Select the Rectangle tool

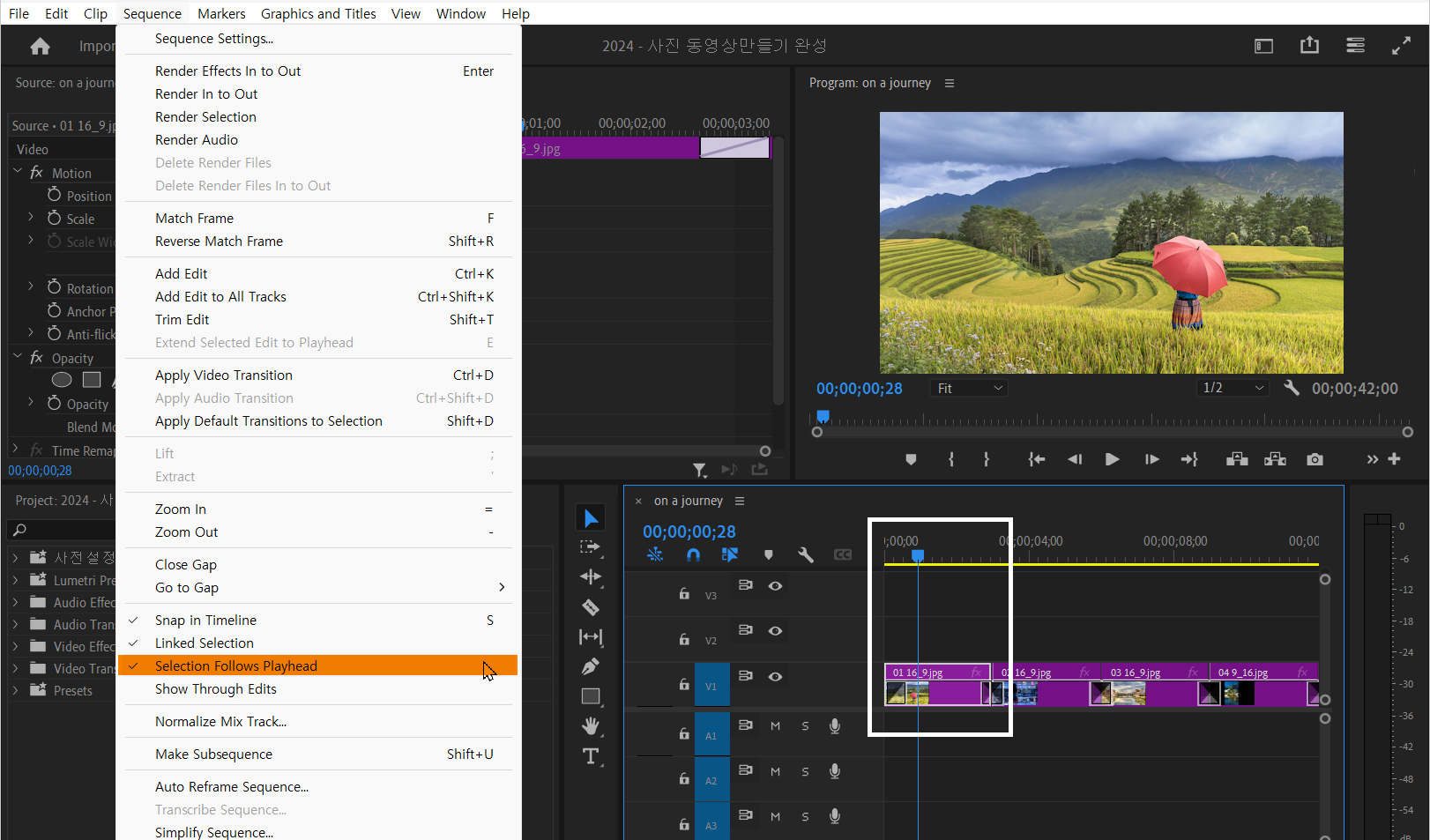coord(591,696)
